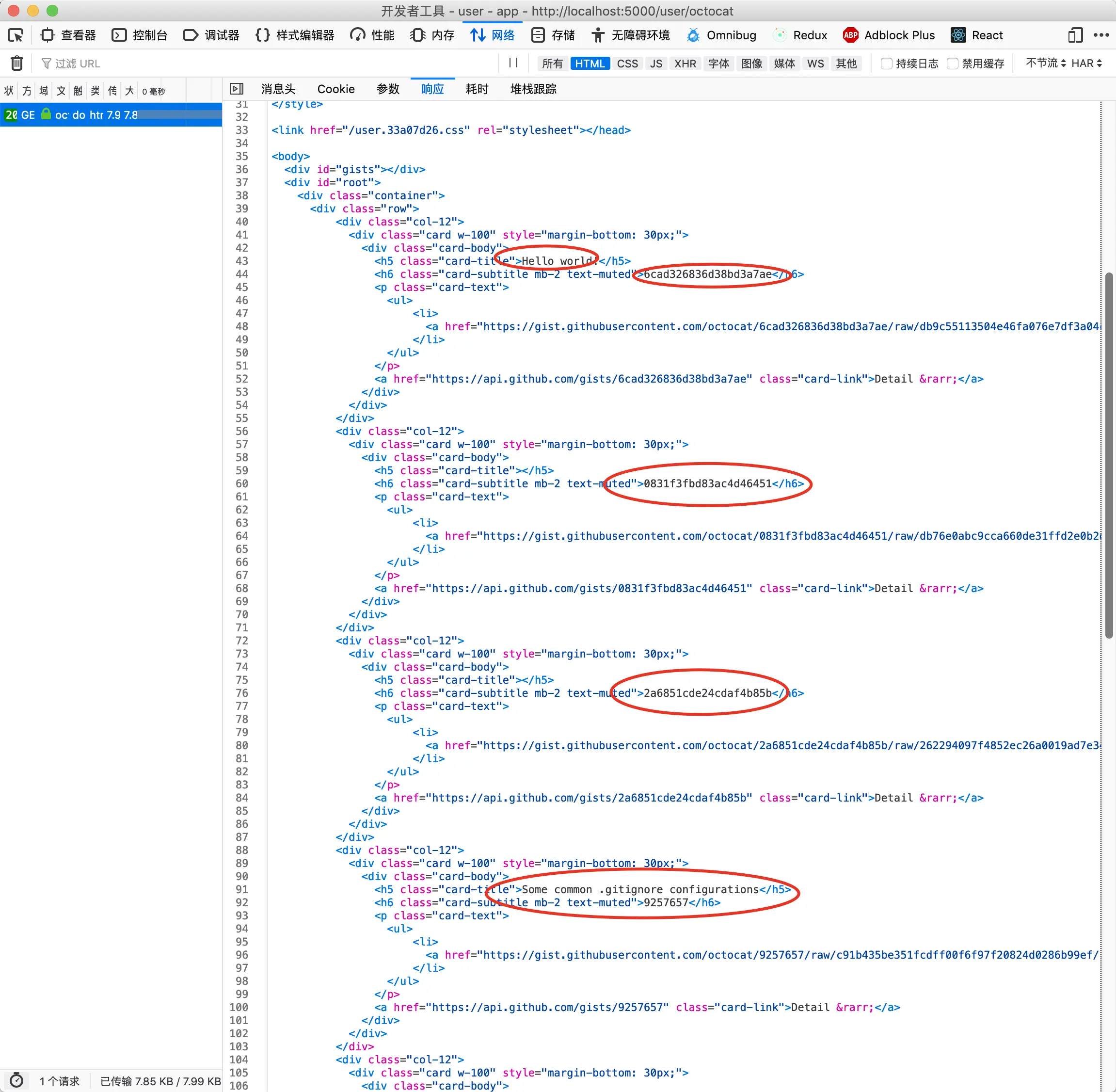Click the response vertical scrollbar thumb
Screen dimensions: 1116x1092
tap(1109, 456)
